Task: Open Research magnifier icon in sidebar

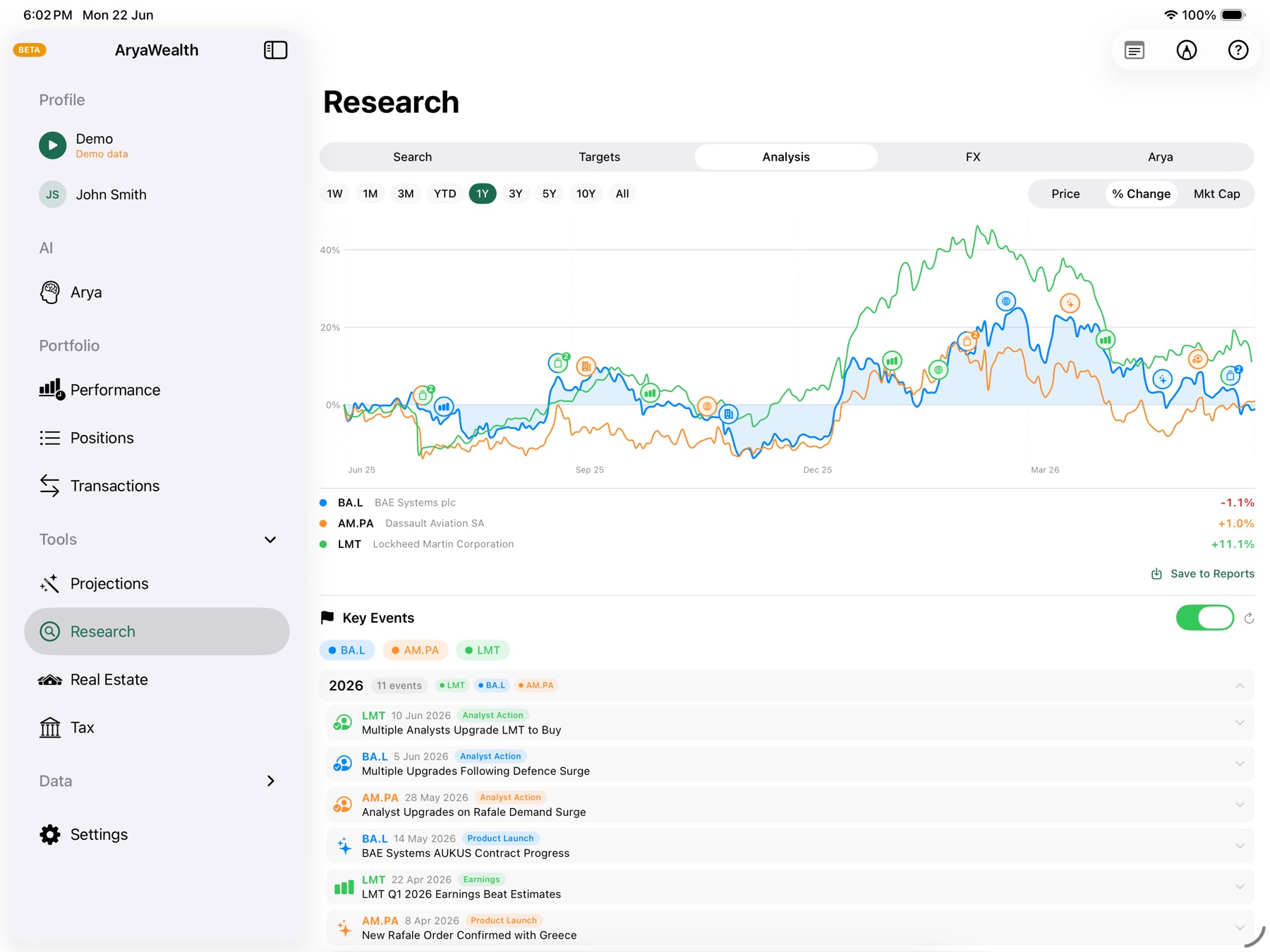Action: 49,632
